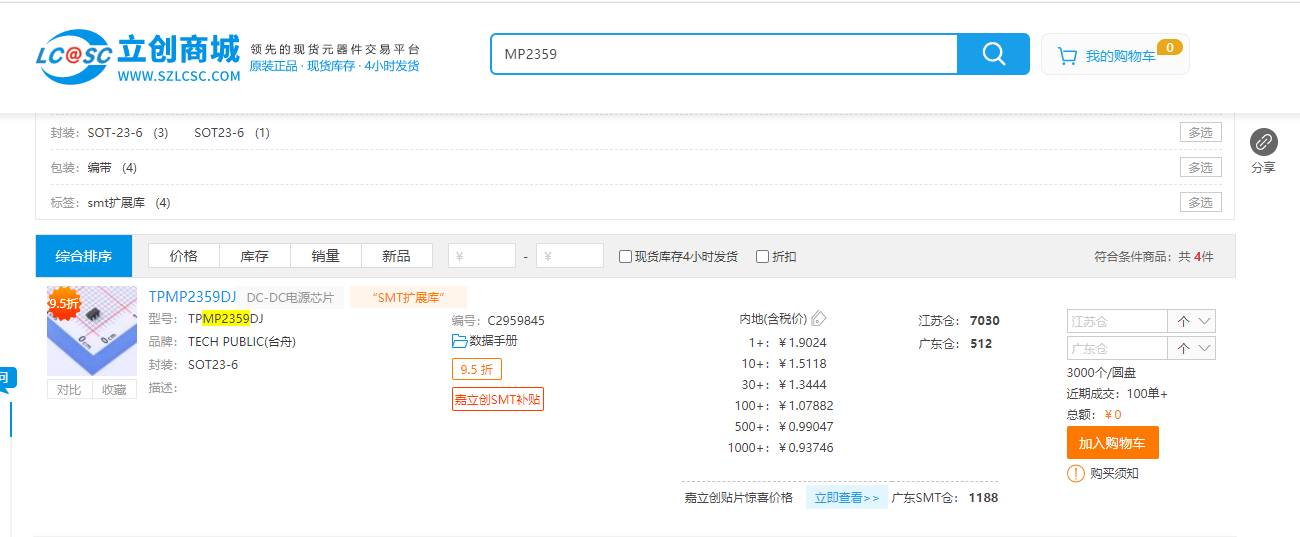Click the maximum price input field
This screenshot has height=537, width=1300.
click(x=570, y=256)
